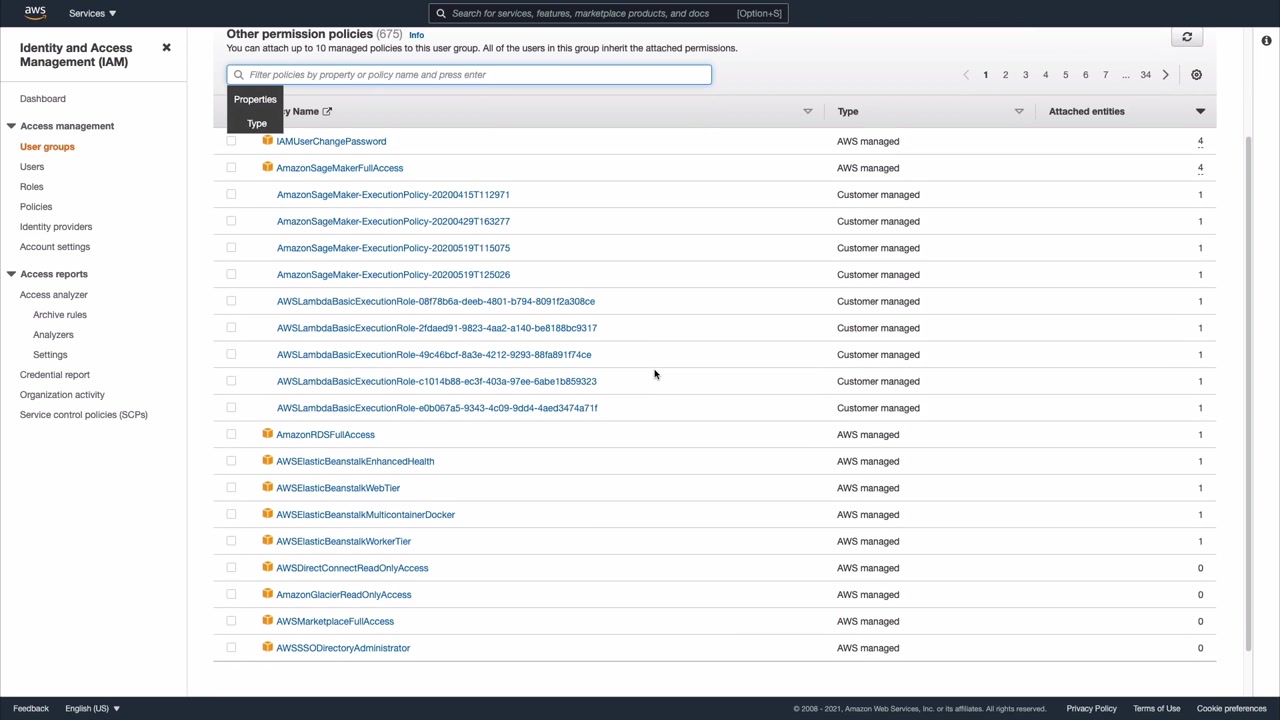Close the IAM sidebar panel

(167, 48)
